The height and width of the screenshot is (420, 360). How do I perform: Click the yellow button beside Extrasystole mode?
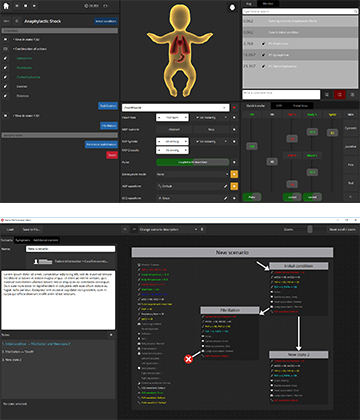pyautogui.click(x=234, y=174)
